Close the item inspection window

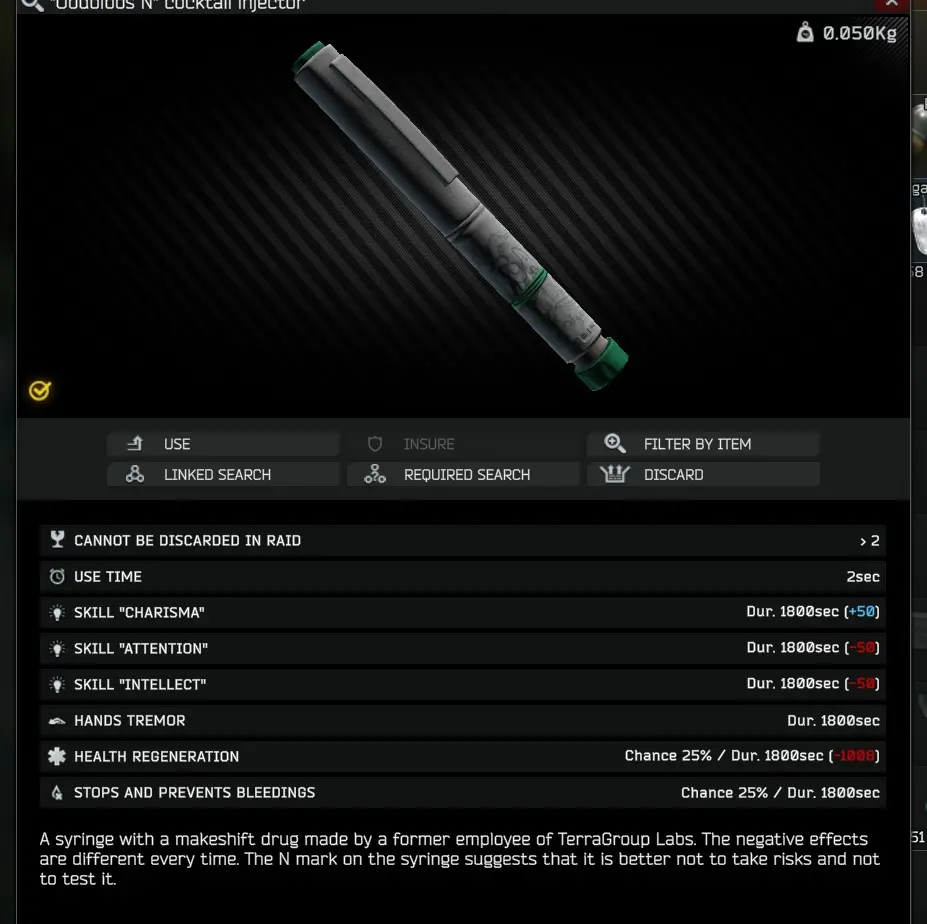click(892, 5)
